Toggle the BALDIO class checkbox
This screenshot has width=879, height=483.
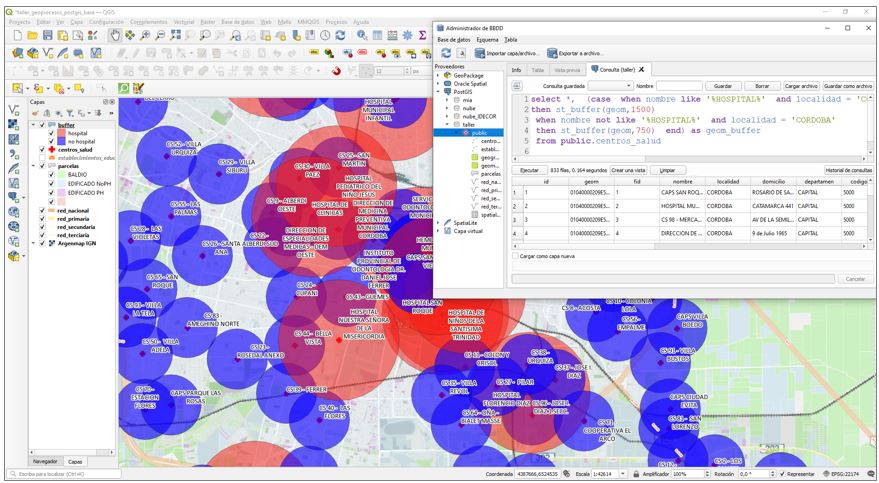pyautogui.click(x=51, y=175)
